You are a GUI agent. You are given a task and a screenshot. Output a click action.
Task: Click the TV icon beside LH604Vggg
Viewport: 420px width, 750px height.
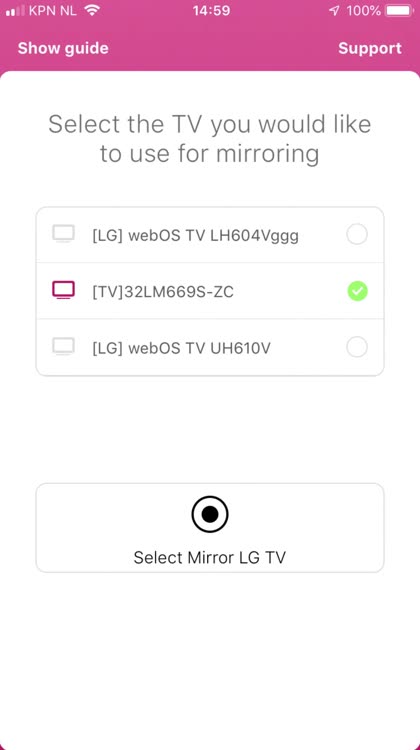[x=63, y=234]
